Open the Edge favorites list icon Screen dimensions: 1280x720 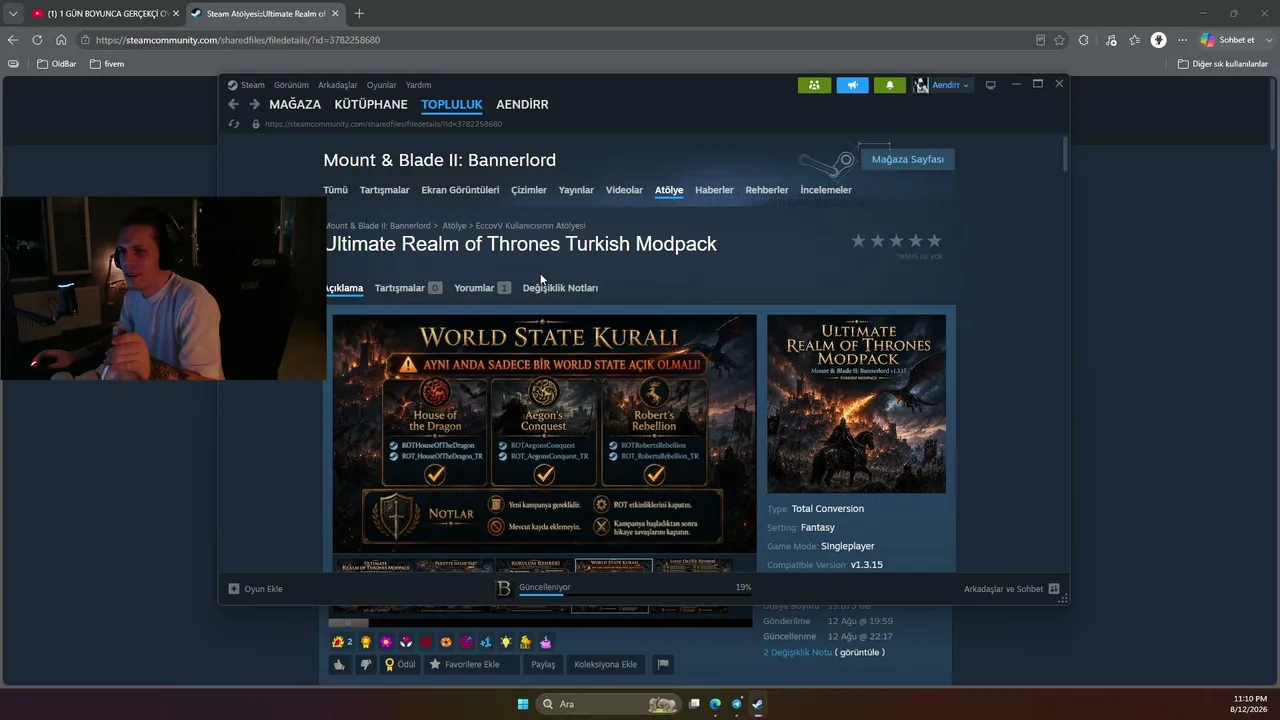pos(1134,40)
